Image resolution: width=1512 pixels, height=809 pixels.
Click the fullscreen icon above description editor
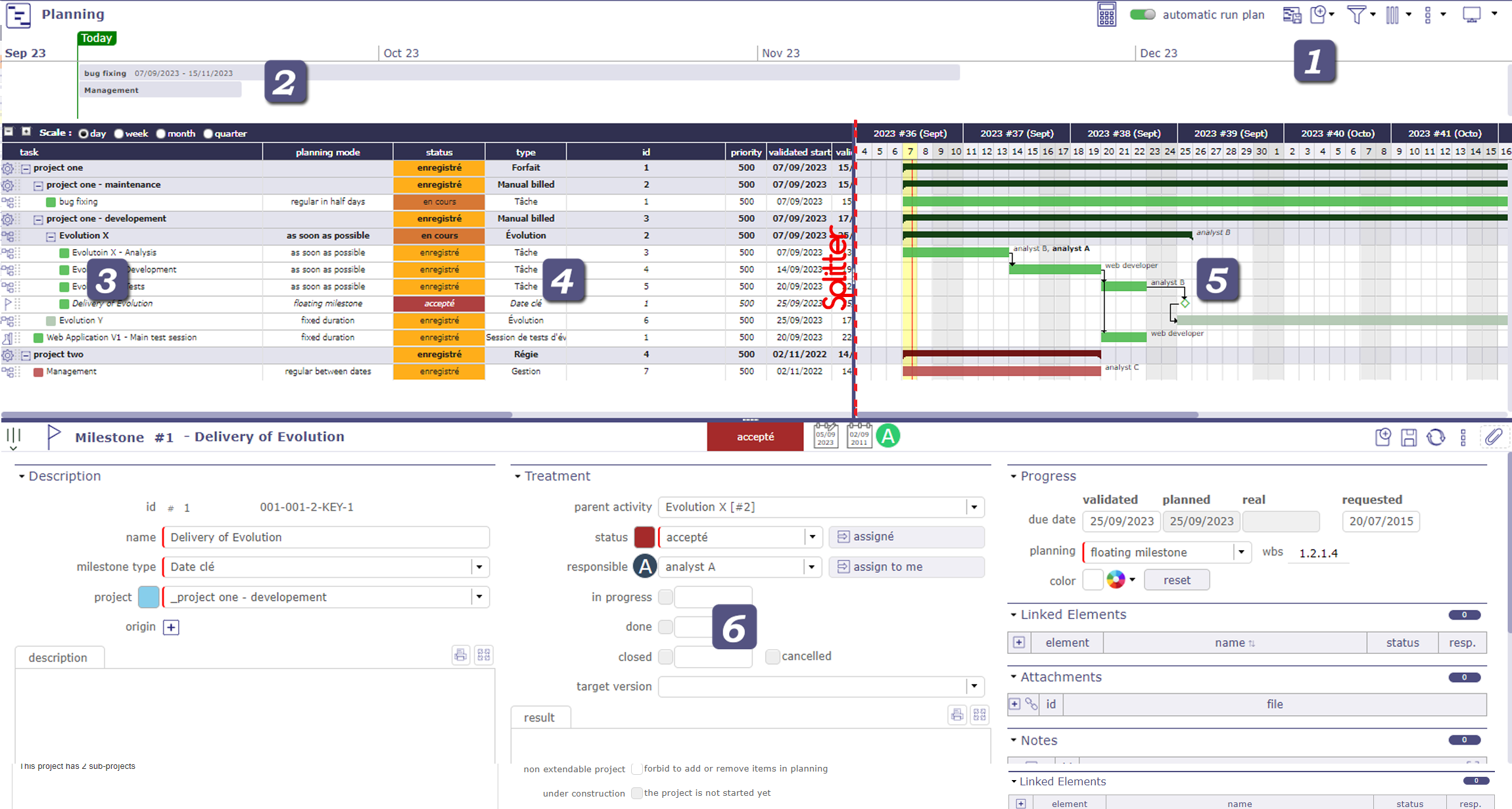(484, 655)
